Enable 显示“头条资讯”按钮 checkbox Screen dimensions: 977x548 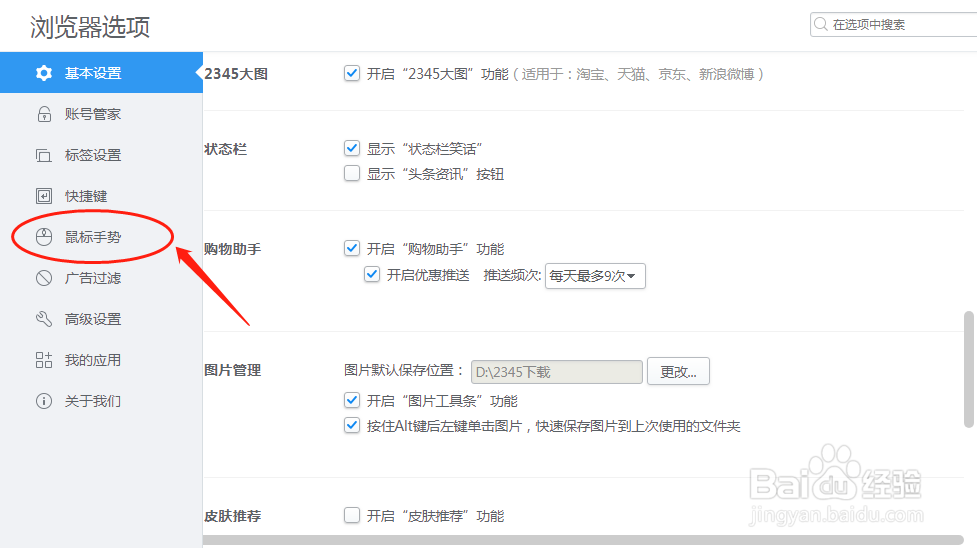352,173
